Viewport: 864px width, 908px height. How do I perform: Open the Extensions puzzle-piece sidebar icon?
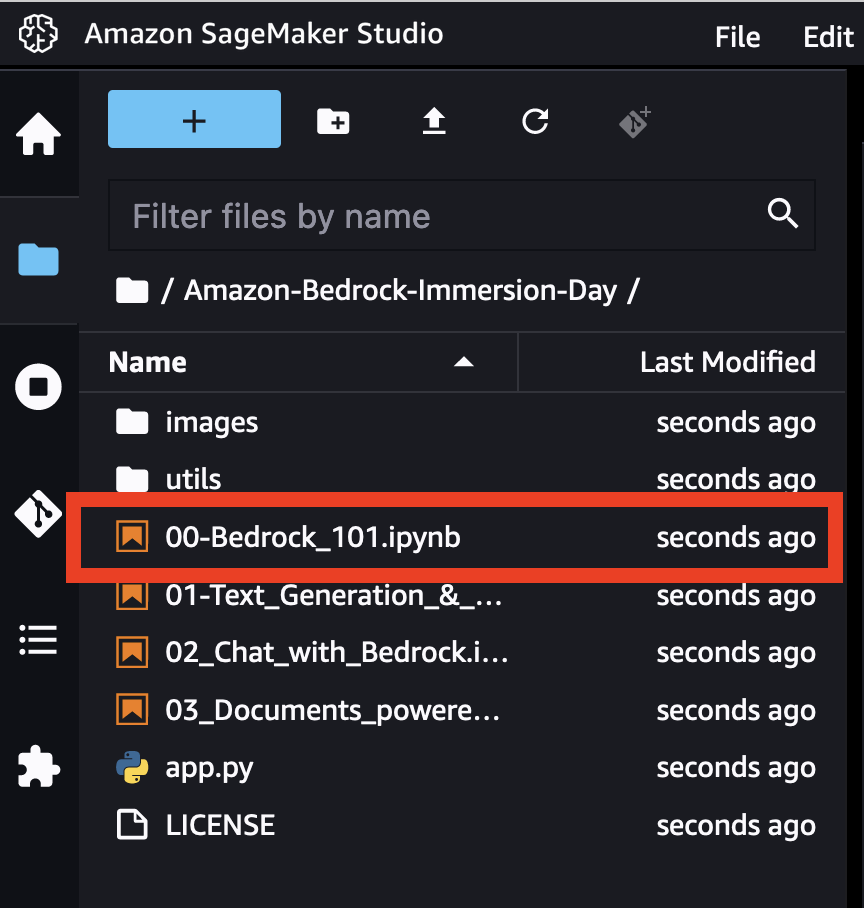(38, 766)
